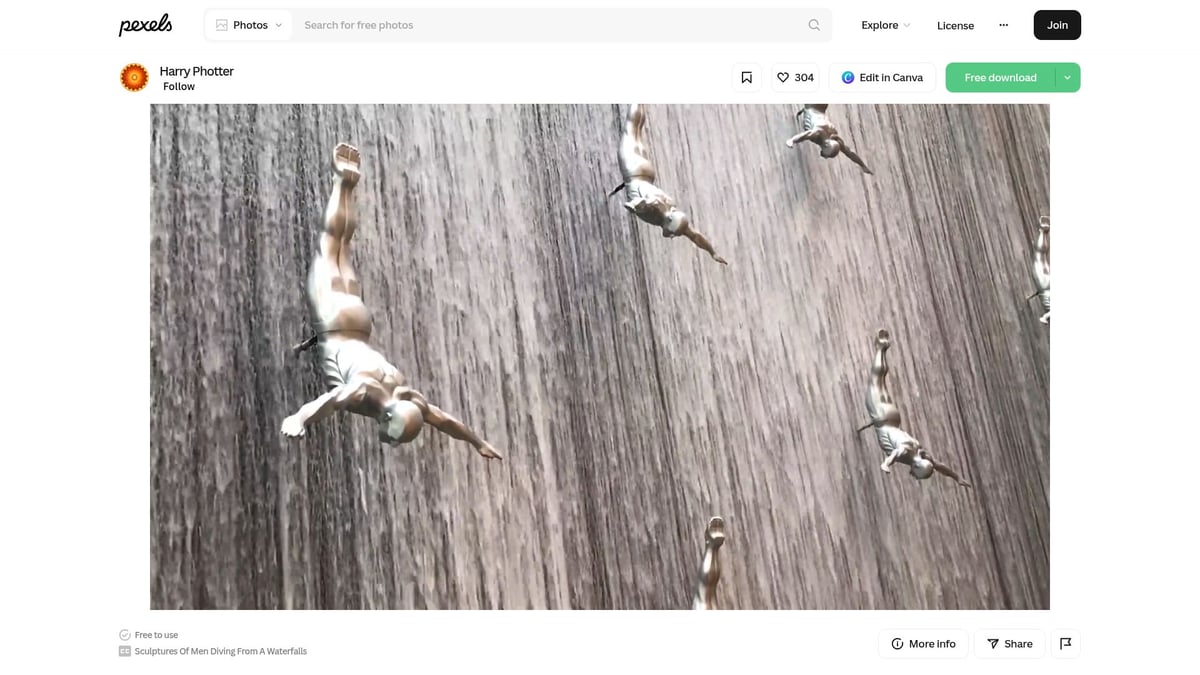Follow photographer Harry Photter
Image resolution: width=1200 pixels, height=675 pixels.
click(x=179, y=86)
